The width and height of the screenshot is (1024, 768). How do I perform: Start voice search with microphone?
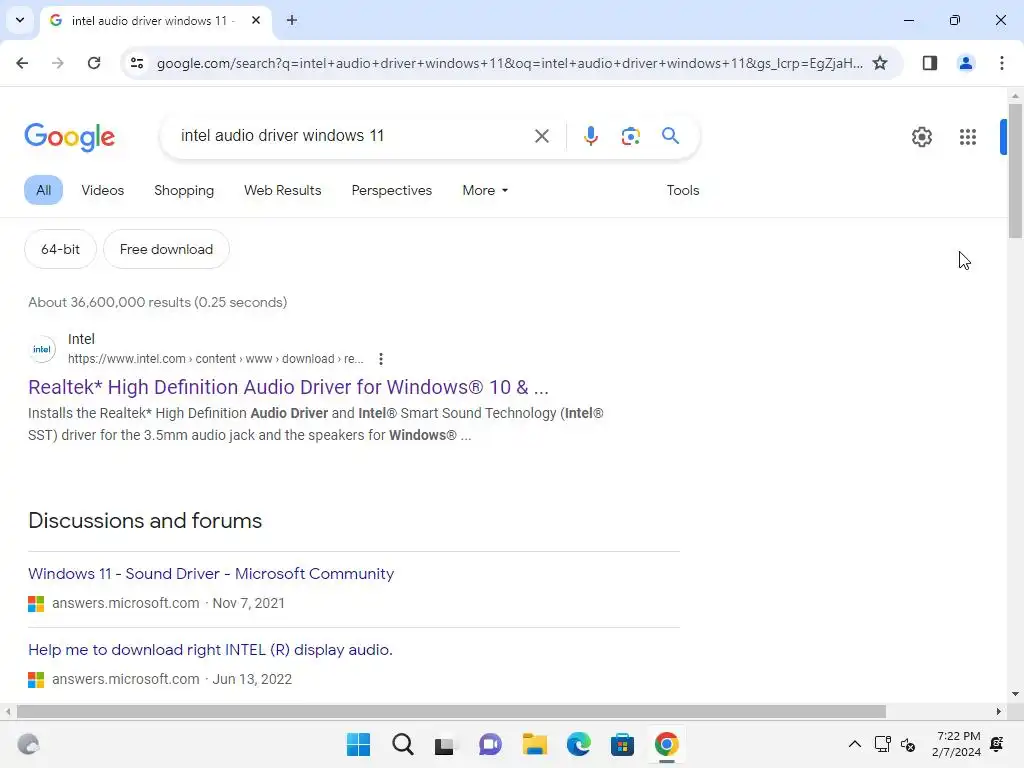[x=590, y=136]
